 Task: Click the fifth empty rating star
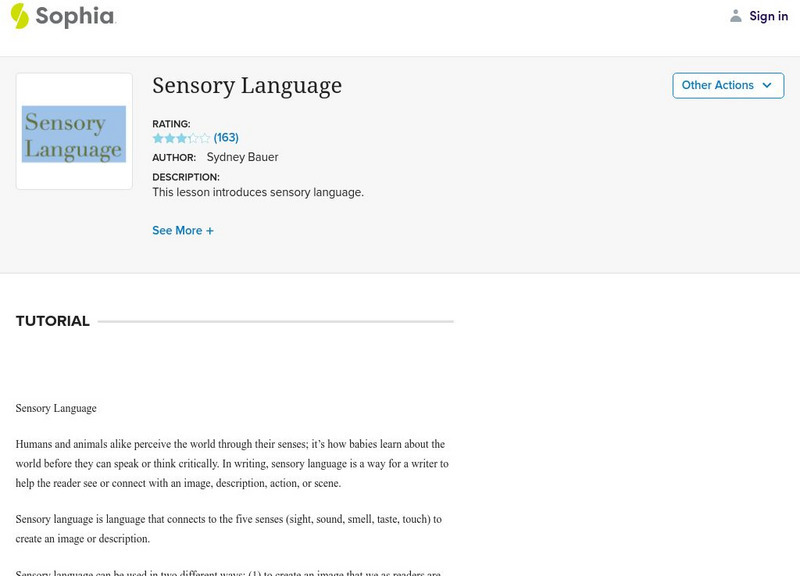206,137
